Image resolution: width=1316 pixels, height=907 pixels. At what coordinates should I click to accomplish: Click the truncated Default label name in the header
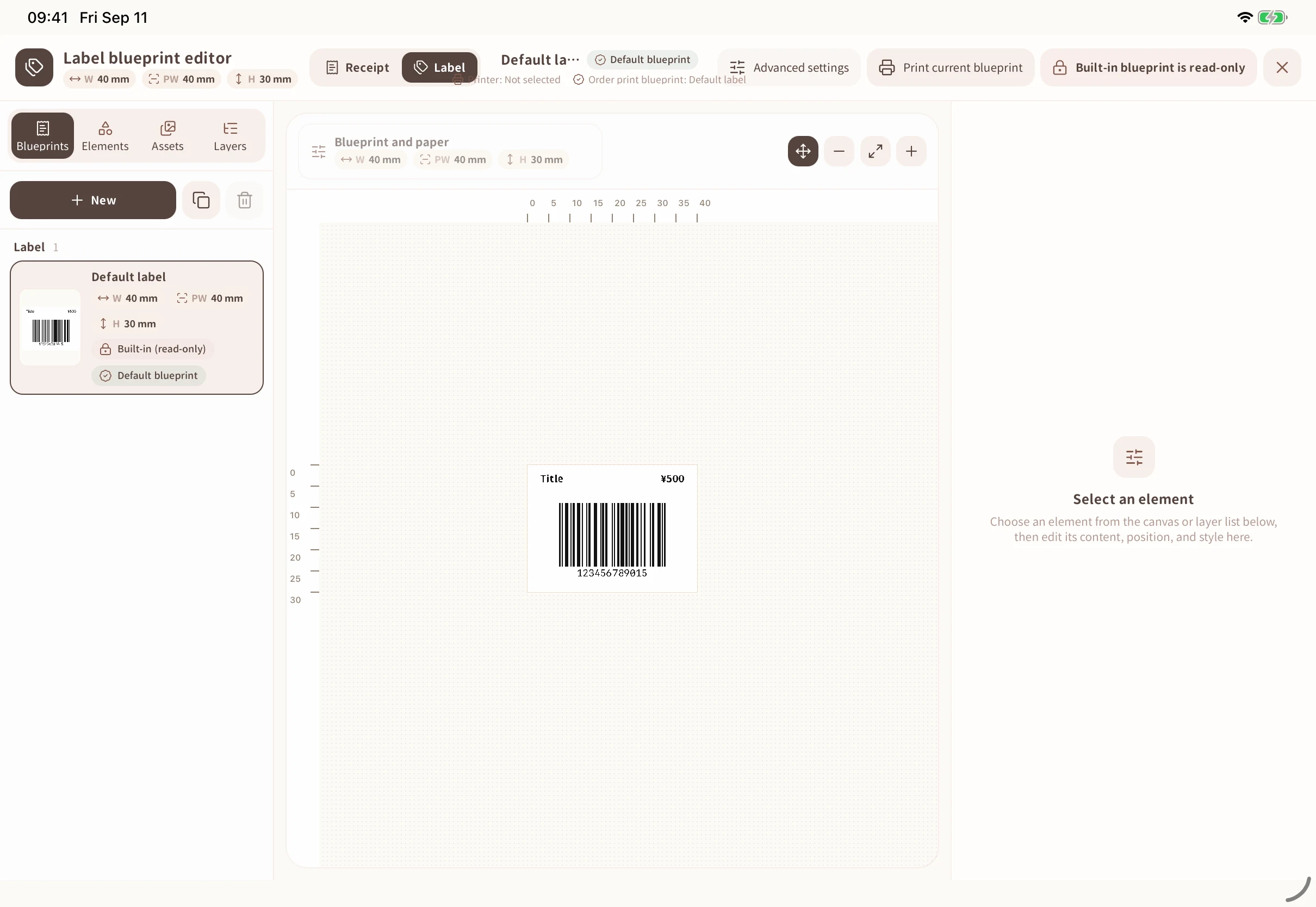click(x=540, y=60)
